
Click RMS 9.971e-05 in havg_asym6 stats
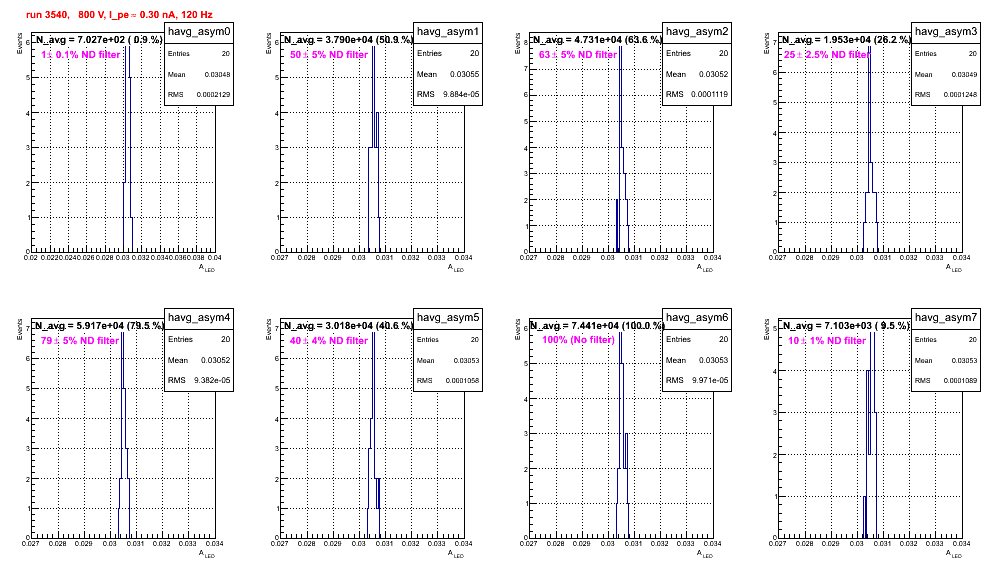click(x=697, y=380)
